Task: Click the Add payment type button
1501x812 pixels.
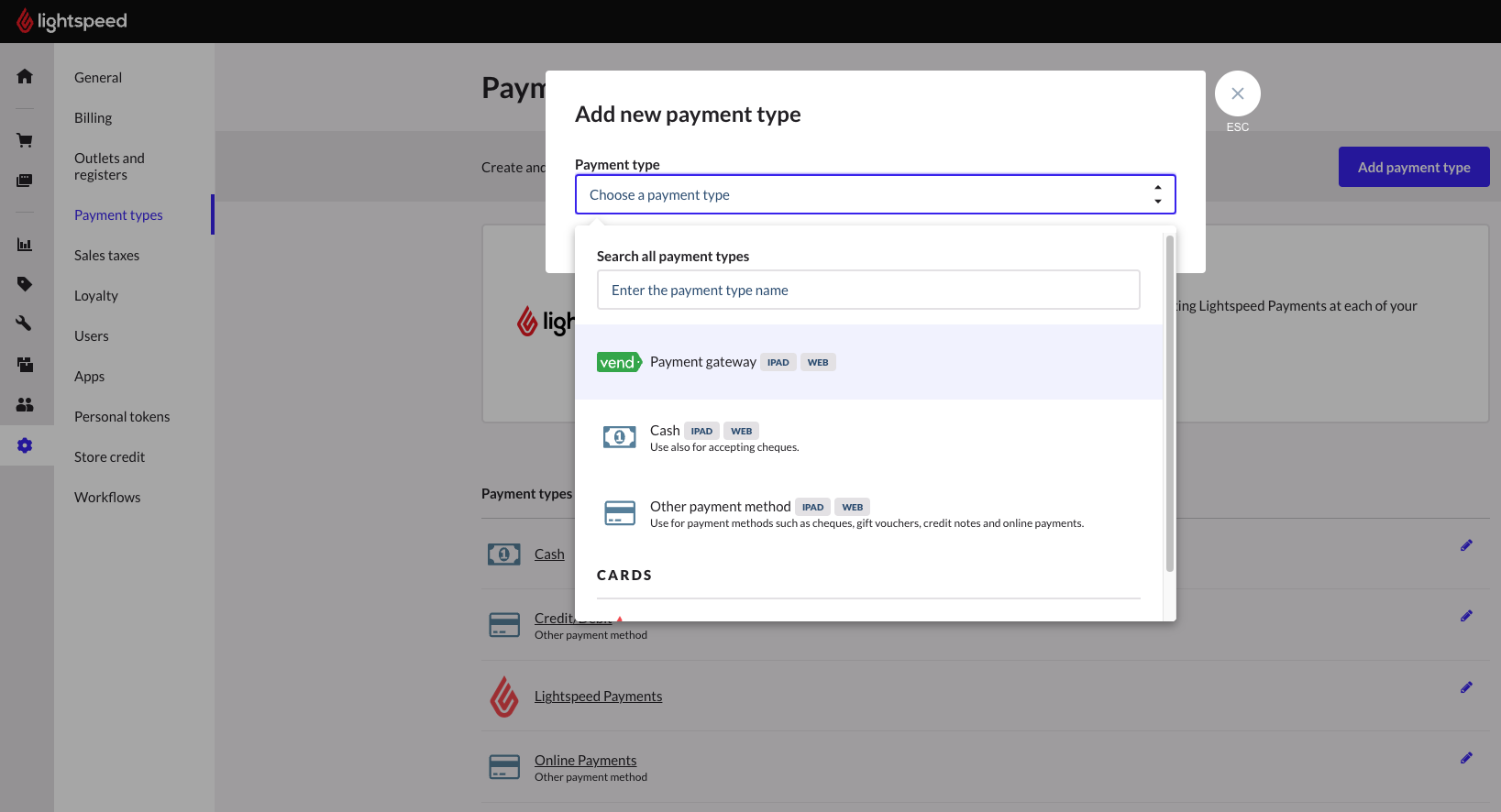Action: tap(1413, 167)
